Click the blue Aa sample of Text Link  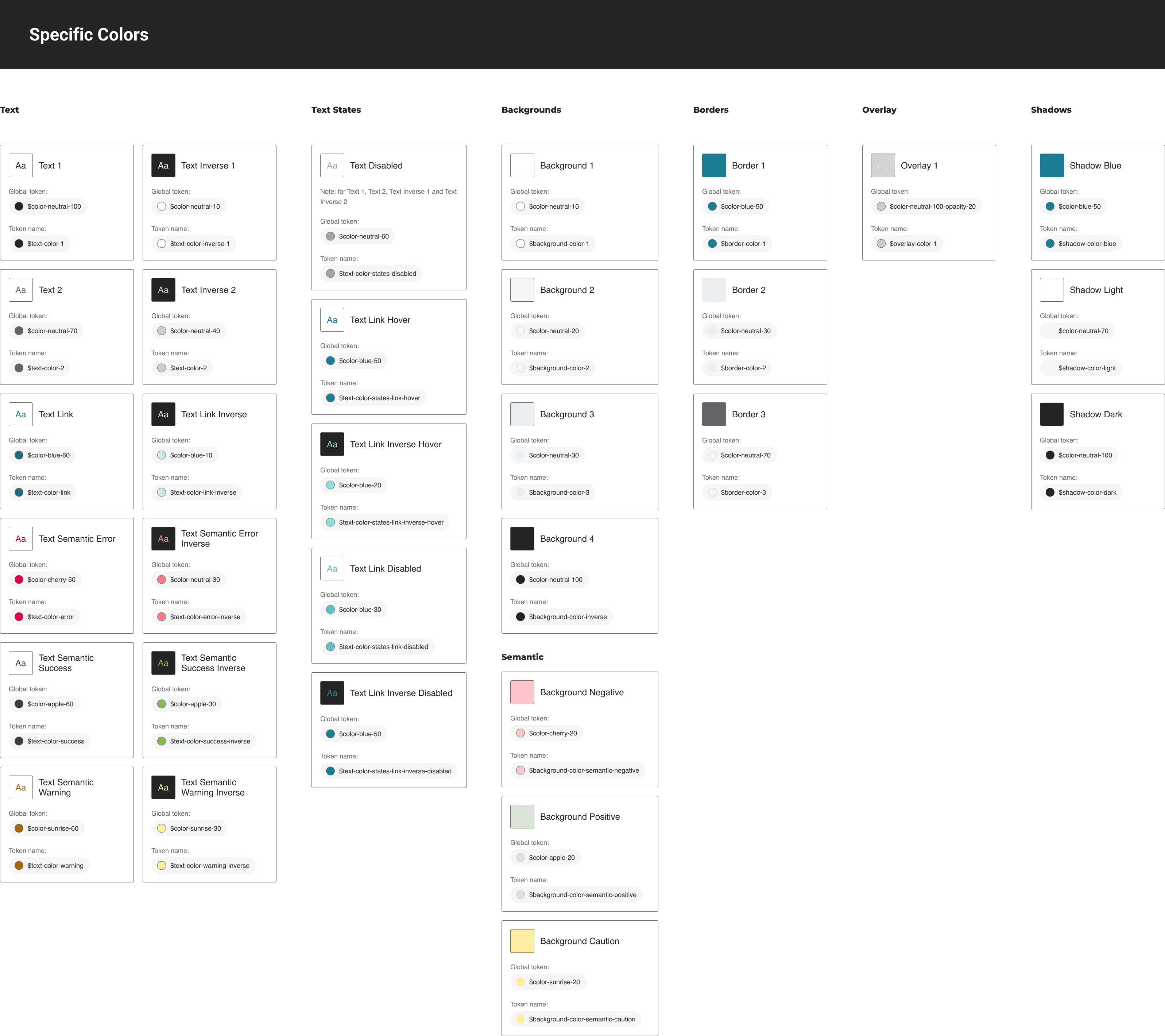click(x=20, y=414)
